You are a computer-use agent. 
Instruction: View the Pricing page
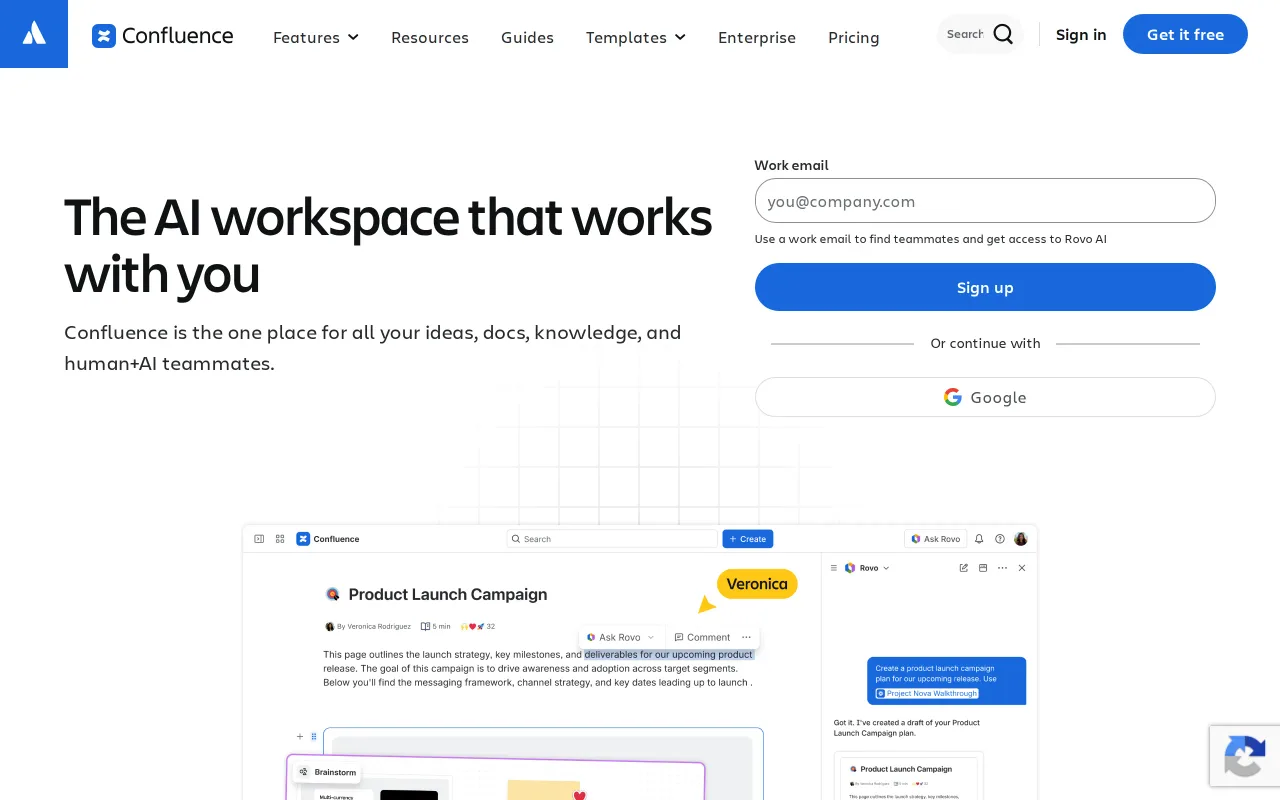(854, 37)
